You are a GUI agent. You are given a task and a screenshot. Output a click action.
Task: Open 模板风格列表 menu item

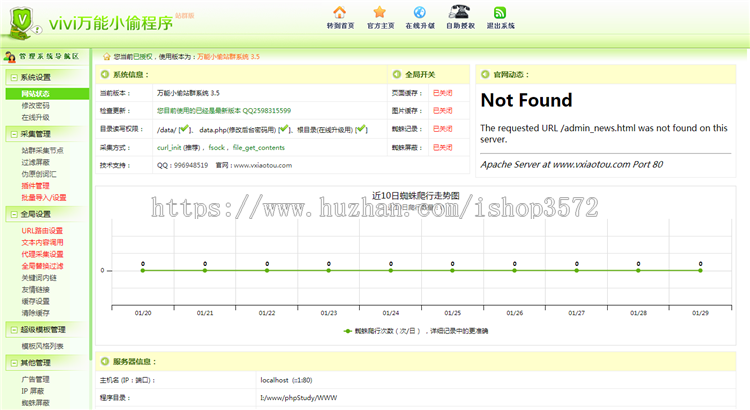[43, 346]
